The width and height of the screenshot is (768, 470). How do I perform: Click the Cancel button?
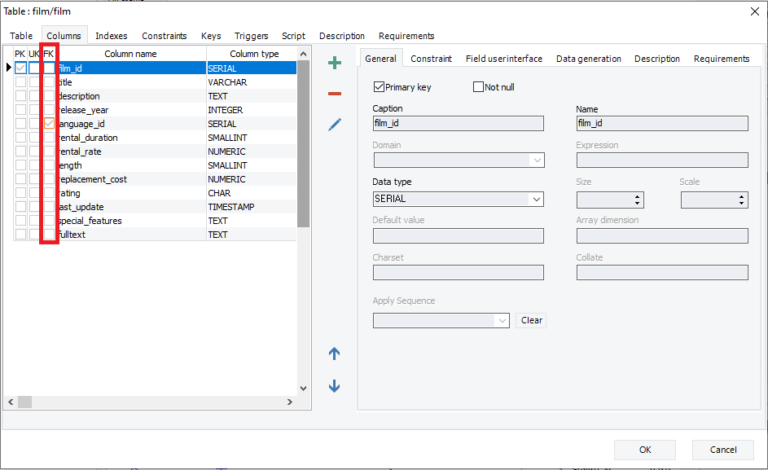point(722,449)
